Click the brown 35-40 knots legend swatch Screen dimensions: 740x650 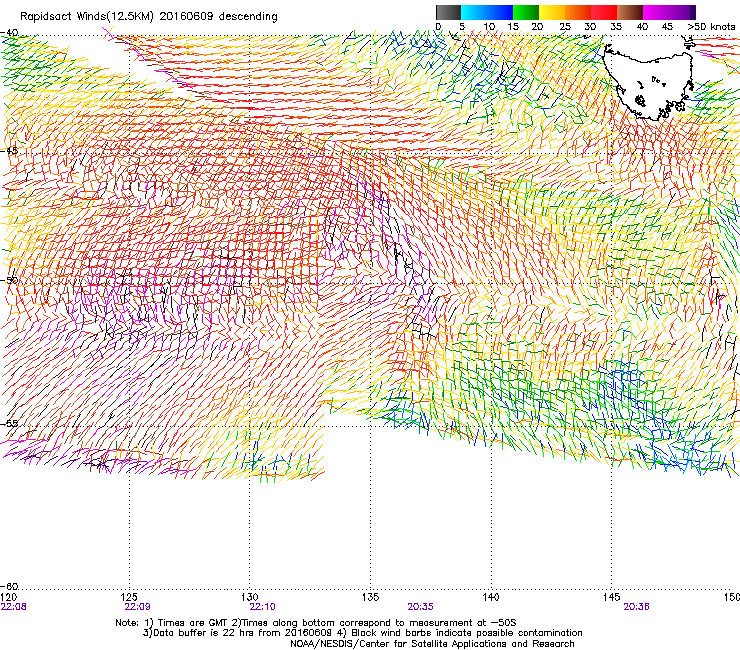pyautogui.click(x=630, y=12)
